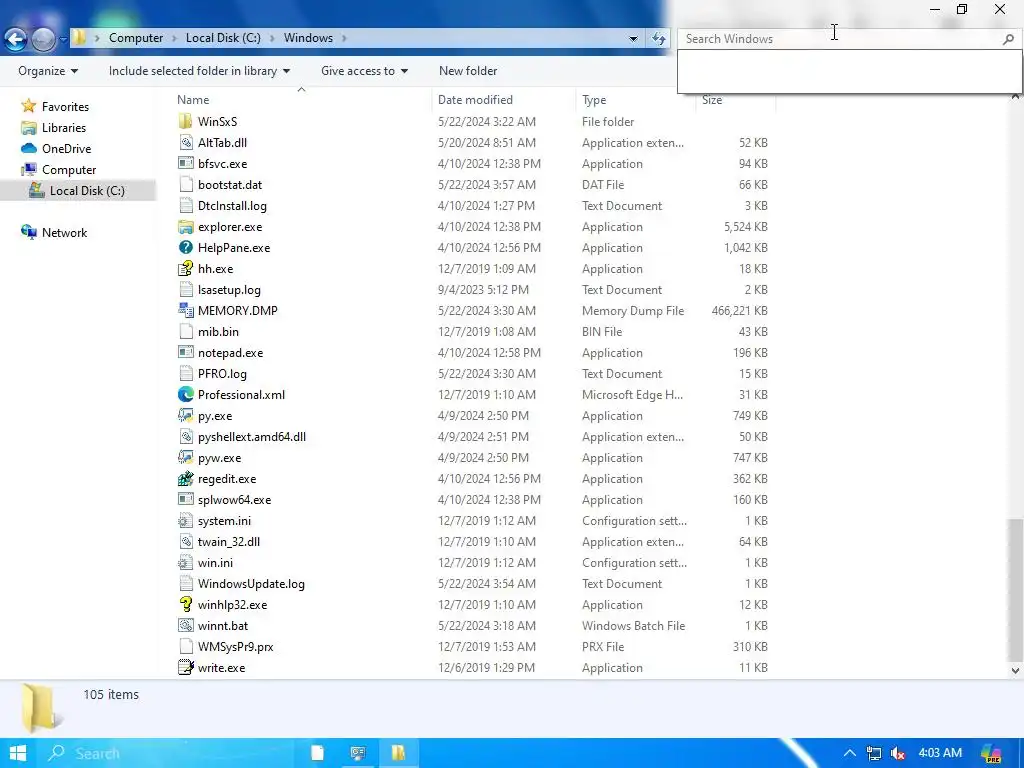The height and width of the screenshot is (768, 1024).
Task: Click the Back navigation arrow button
Action: click(16, 39)
